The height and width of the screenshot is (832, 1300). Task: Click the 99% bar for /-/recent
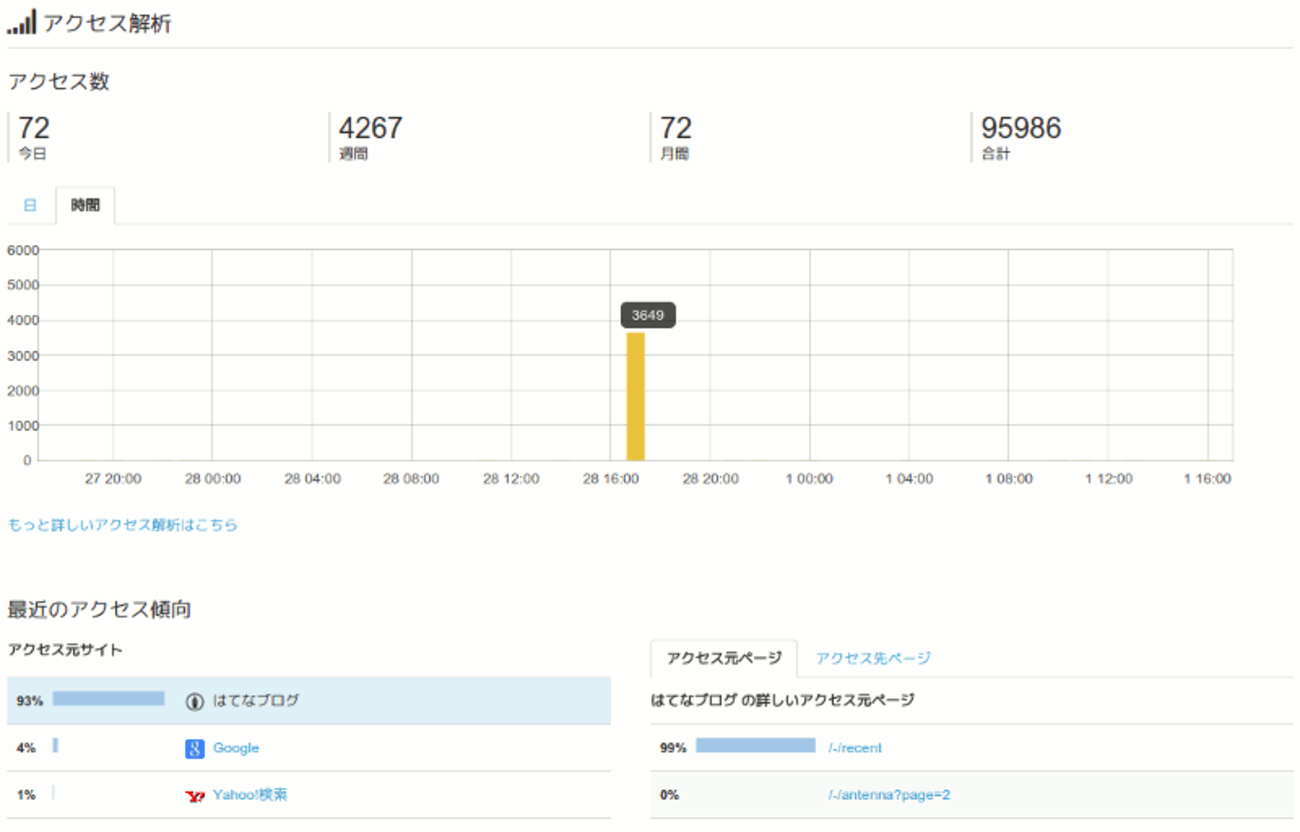755,746
